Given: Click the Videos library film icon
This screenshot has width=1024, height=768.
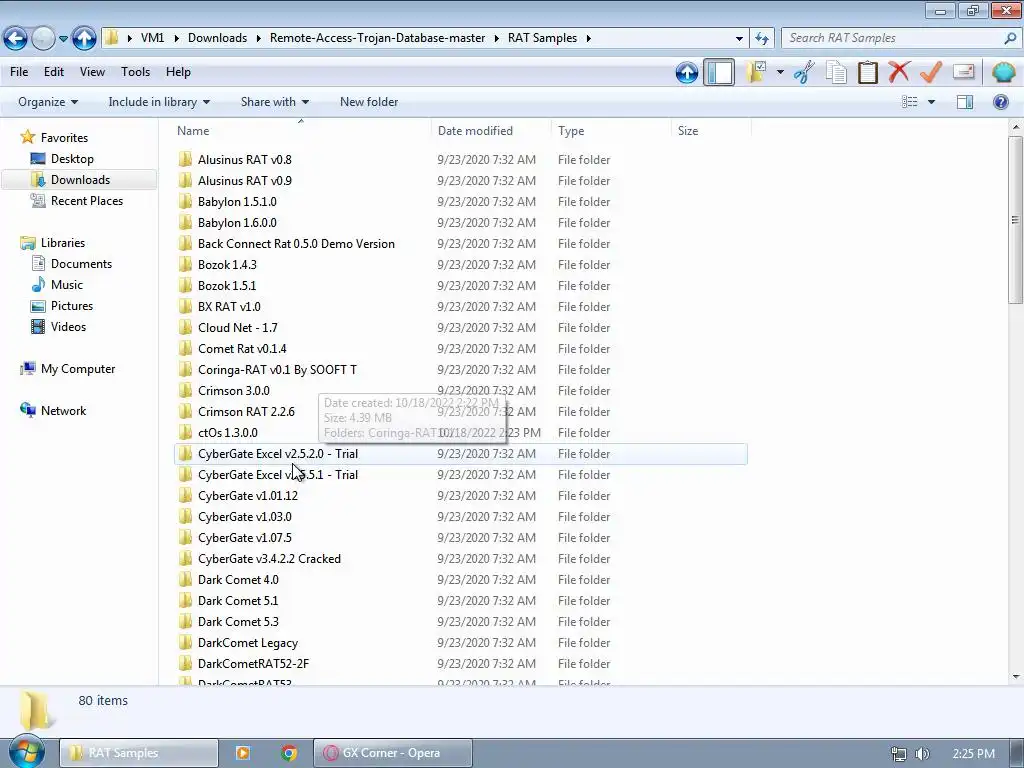Looking at the screenshot, I should pyautogui.click(x=39, y=327).
